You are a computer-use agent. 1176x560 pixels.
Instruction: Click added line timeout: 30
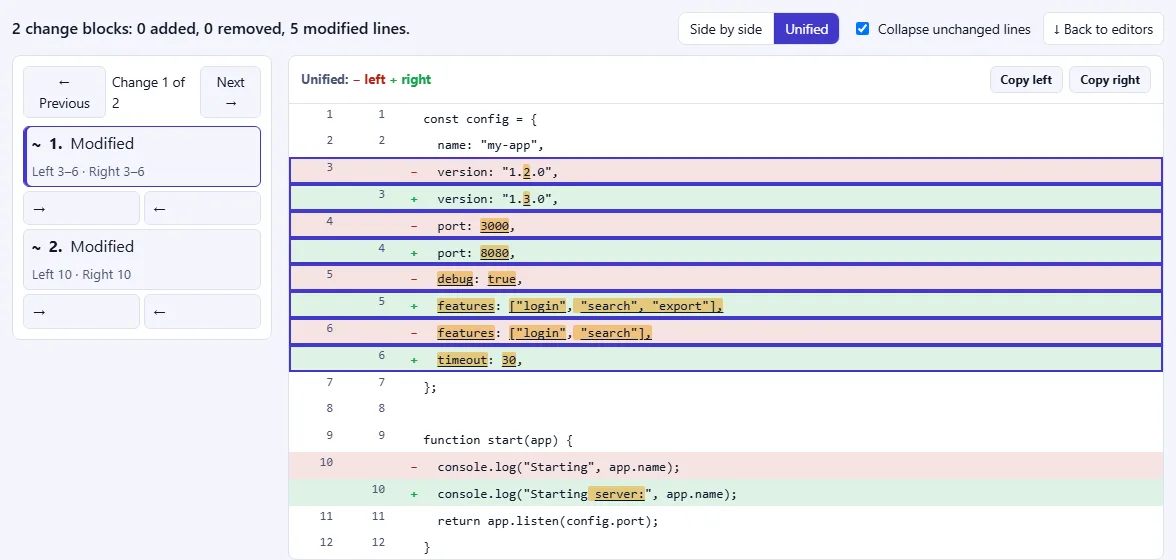(x=726, y=360)
